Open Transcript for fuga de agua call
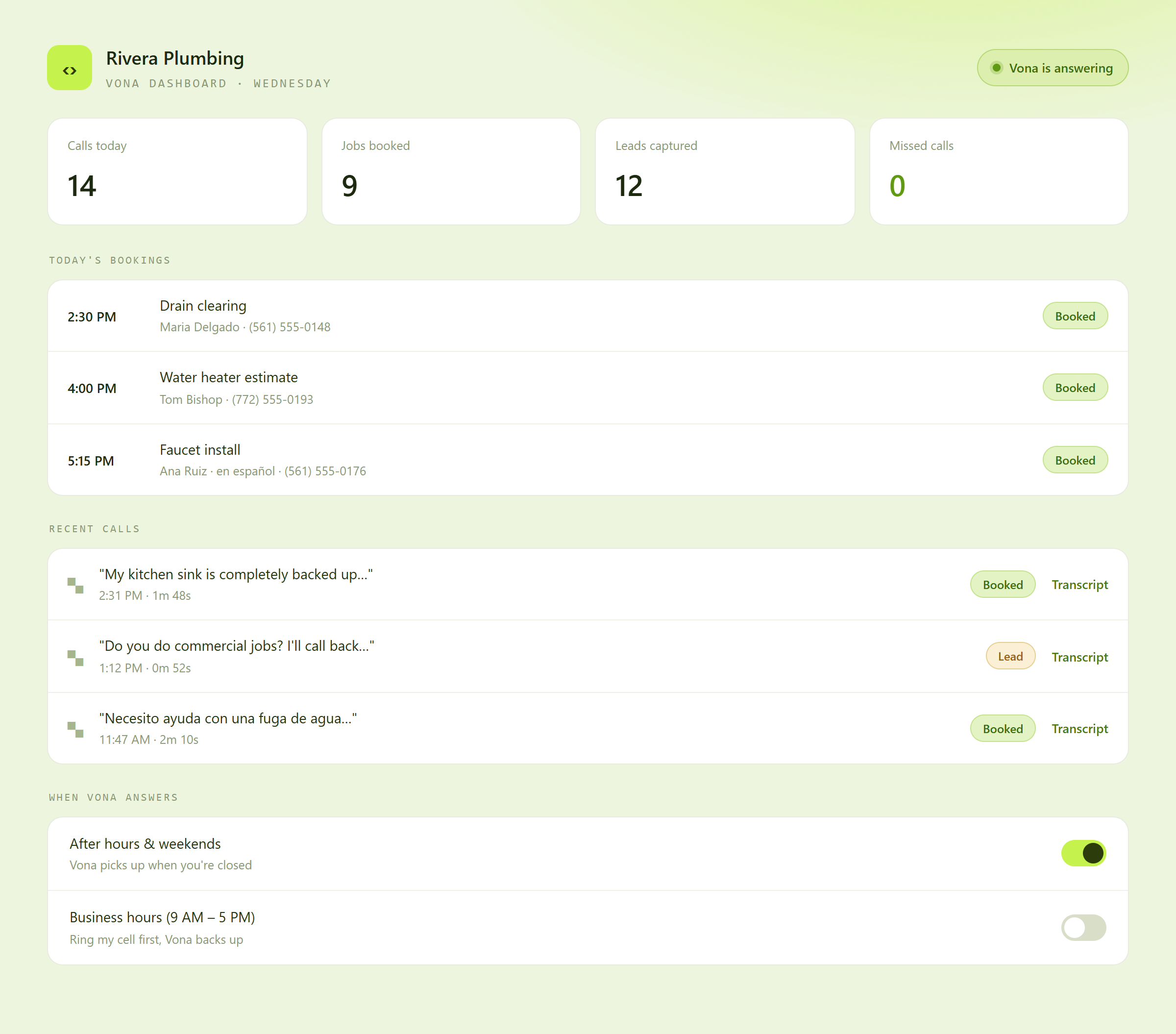Viewport: 1176px width, 1034px height. 1079,729
